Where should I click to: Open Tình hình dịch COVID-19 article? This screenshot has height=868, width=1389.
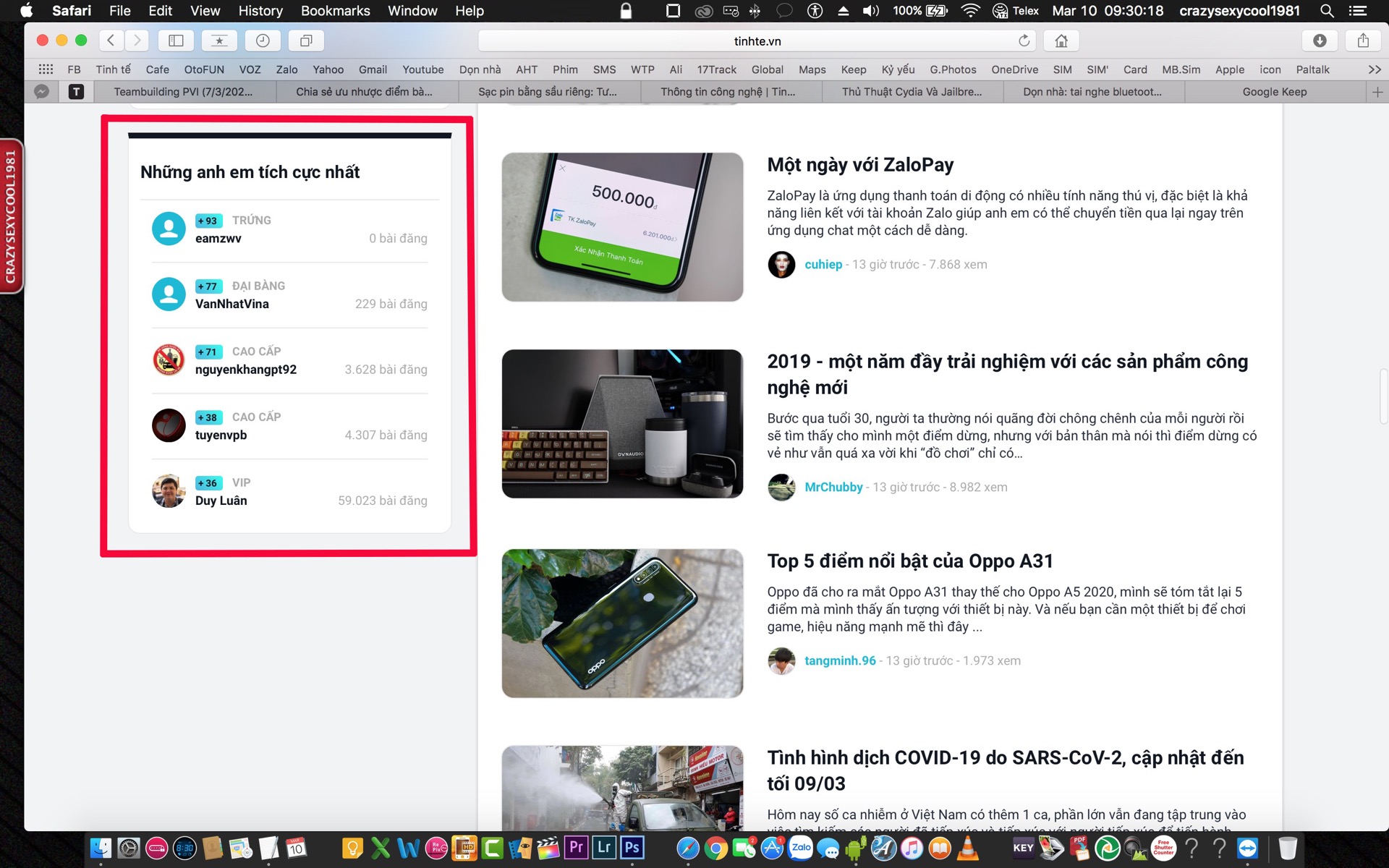point(1005,770)
